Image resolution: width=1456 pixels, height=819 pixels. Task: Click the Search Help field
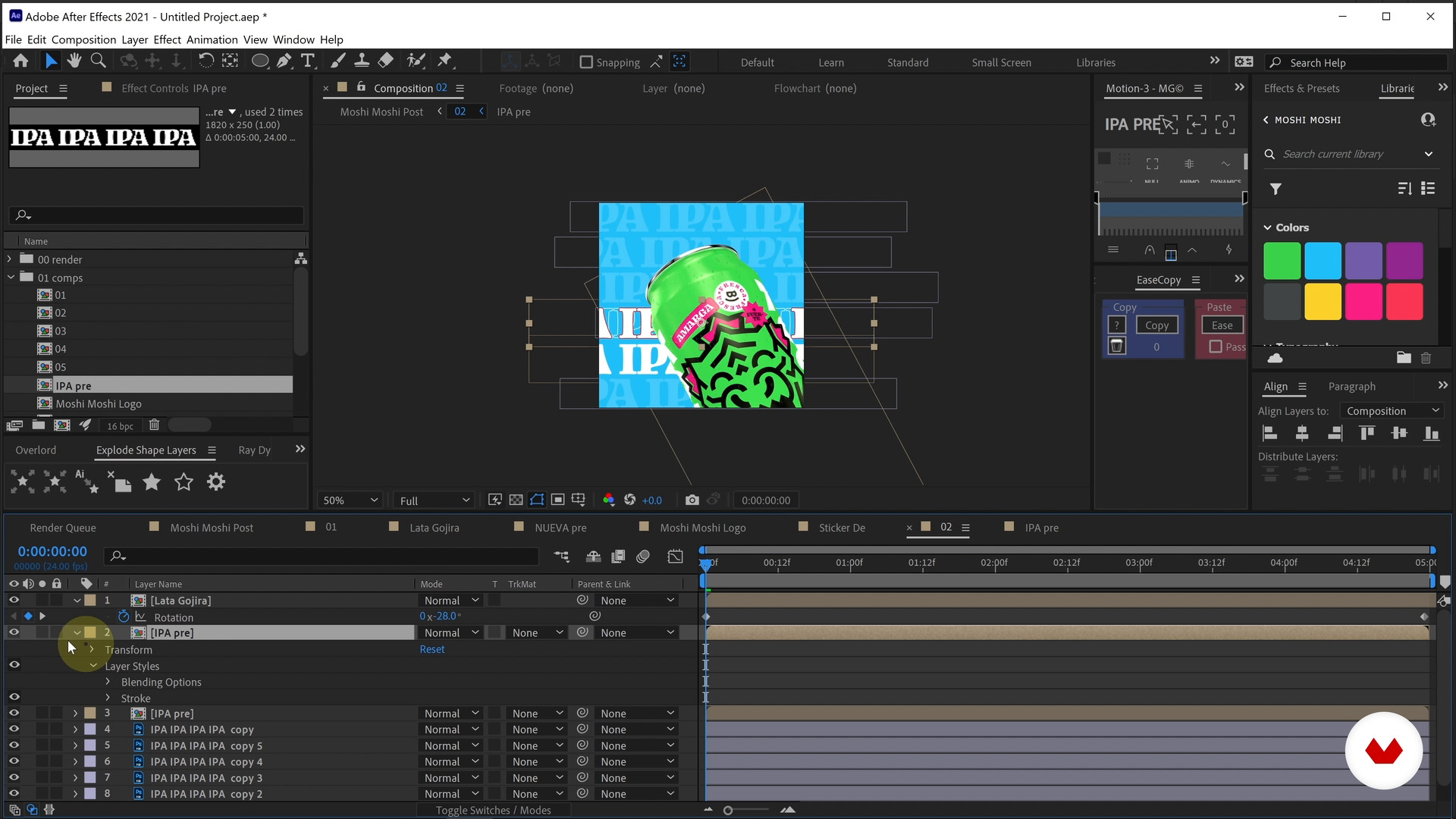point(1357,62)
